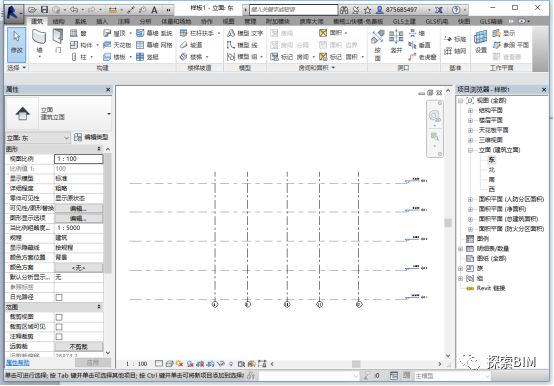The image size is (554, 386).
Task: Expand the 明细表/数量 tree node
Action: click(460, 249)
